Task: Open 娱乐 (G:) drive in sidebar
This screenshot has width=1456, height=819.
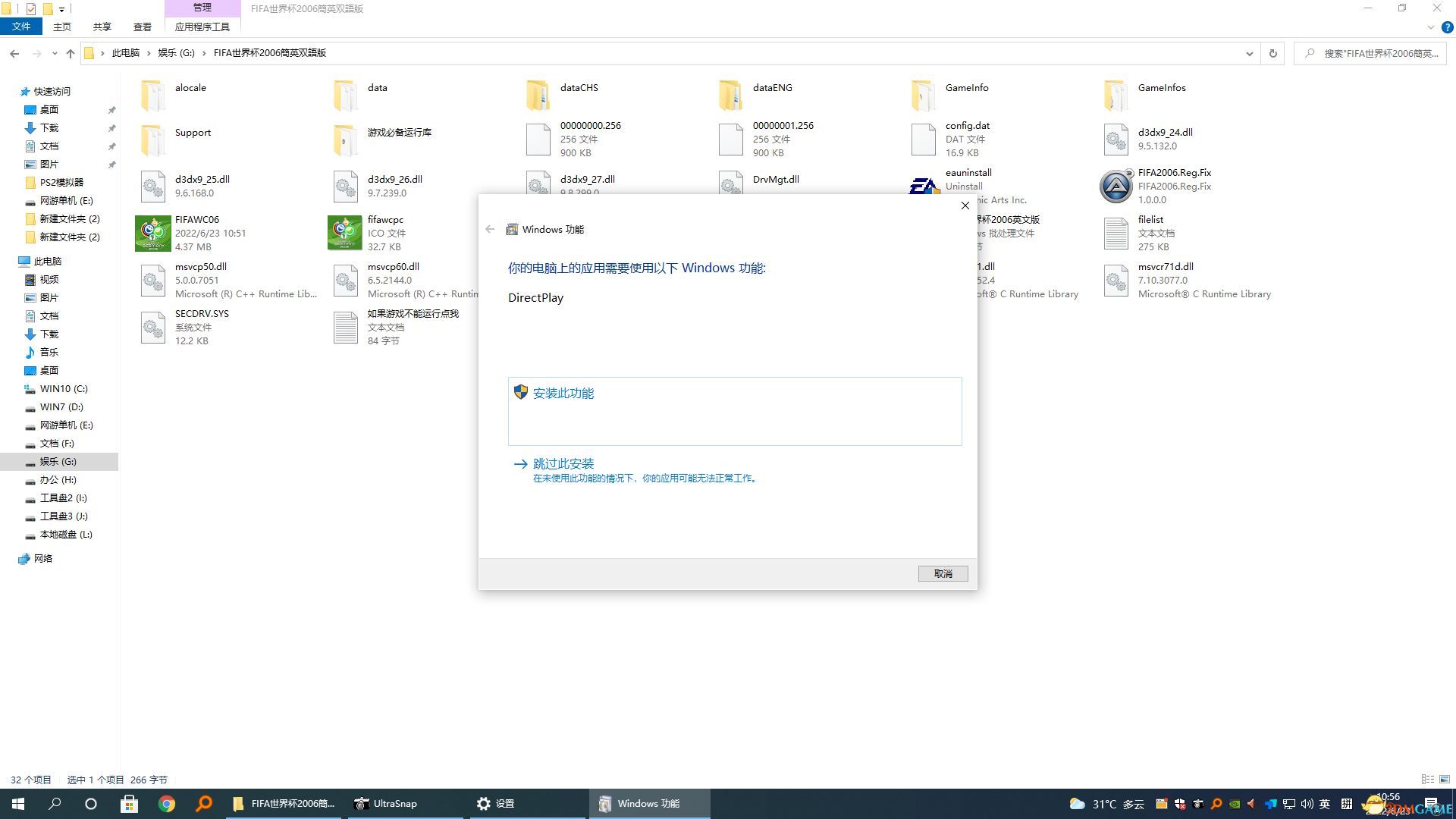Action: point(58,461)
